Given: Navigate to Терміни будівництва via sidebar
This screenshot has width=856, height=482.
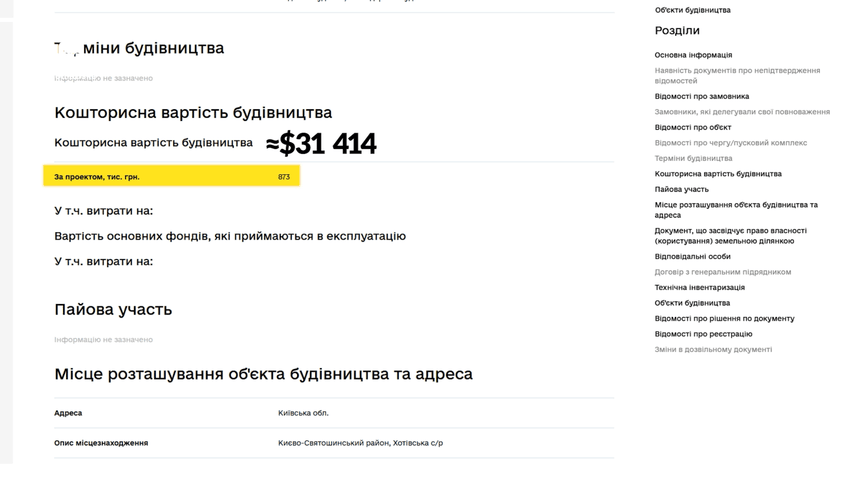Looking at the screenshot, I should pos(693,158).
